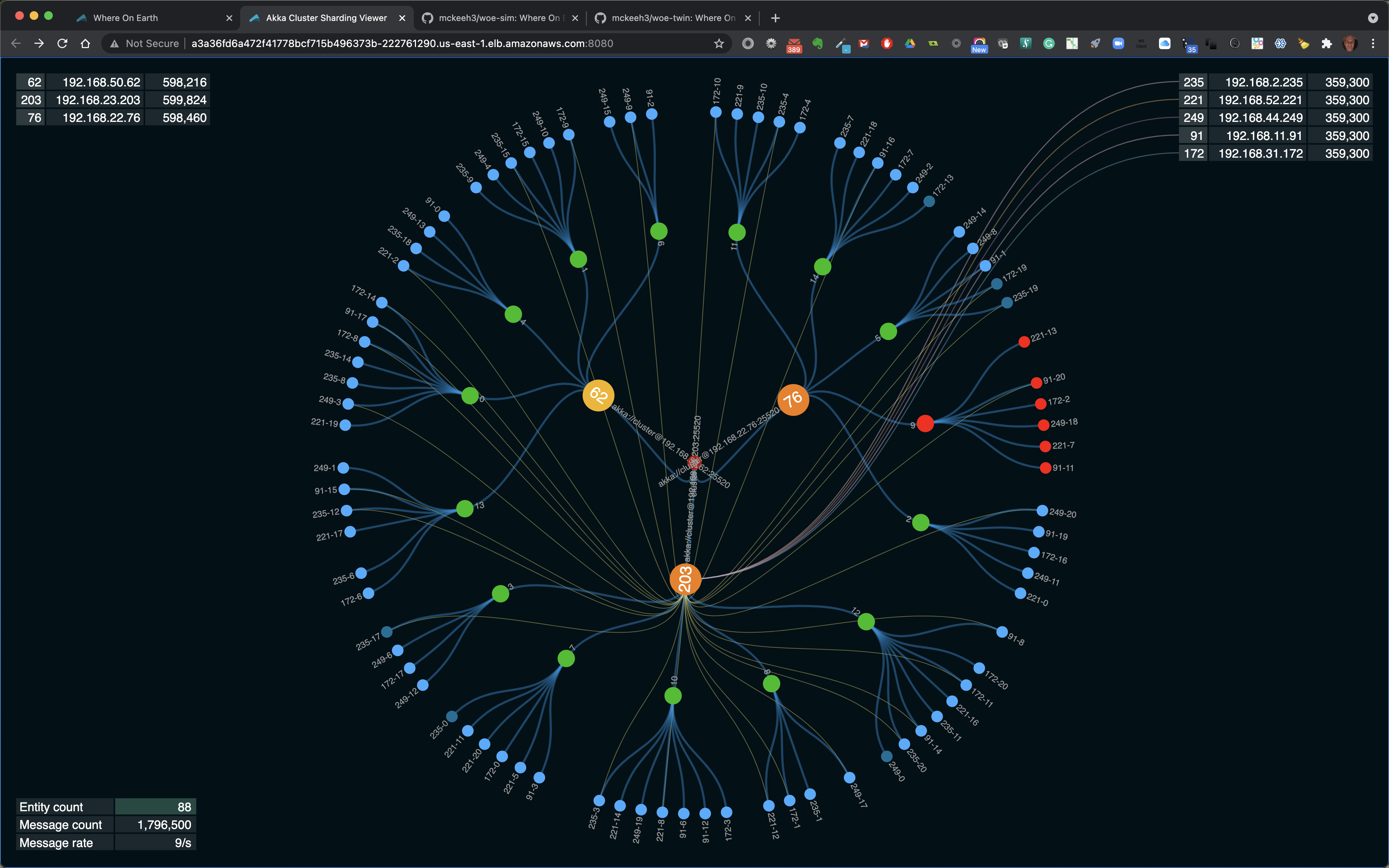
Task: Select the large red shard node 9
Action: tap(925, 424)
